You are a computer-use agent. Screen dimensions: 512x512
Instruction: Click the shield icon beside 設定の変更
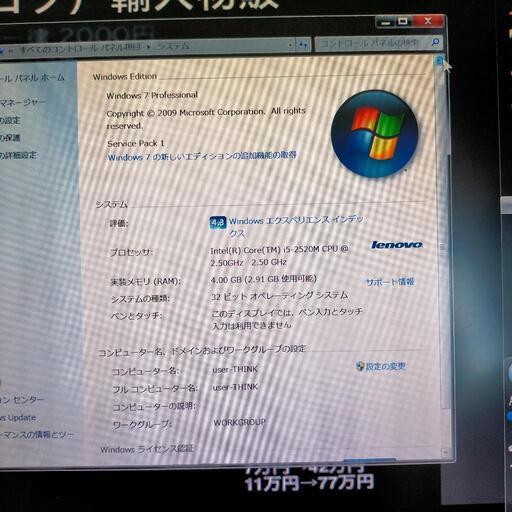pyautogui.click(x=360, y=366)
